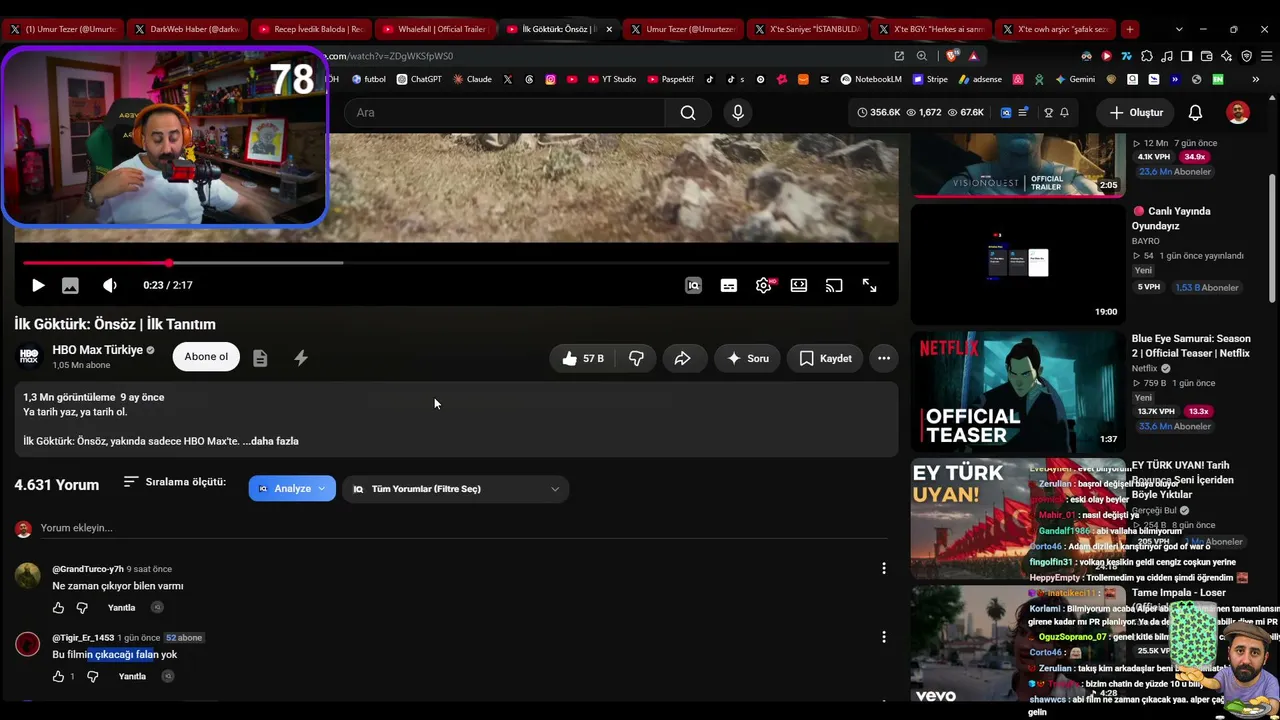Open the Soru ask button
Image resolution: width=1280 pixels, height=720 pixels.
pos(748,358)
